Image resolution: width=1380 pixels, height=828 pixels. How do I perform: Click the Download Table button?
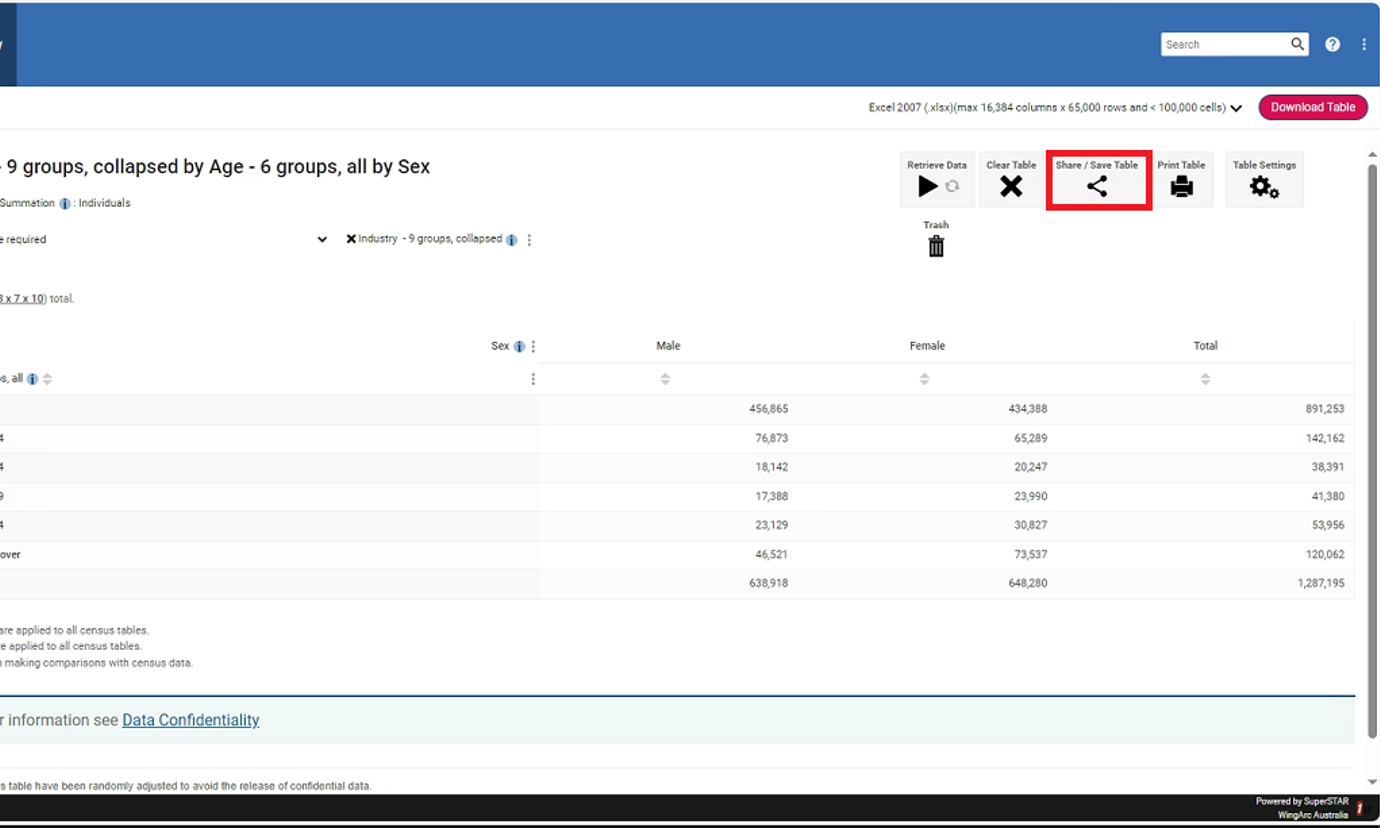[1312, 107]
